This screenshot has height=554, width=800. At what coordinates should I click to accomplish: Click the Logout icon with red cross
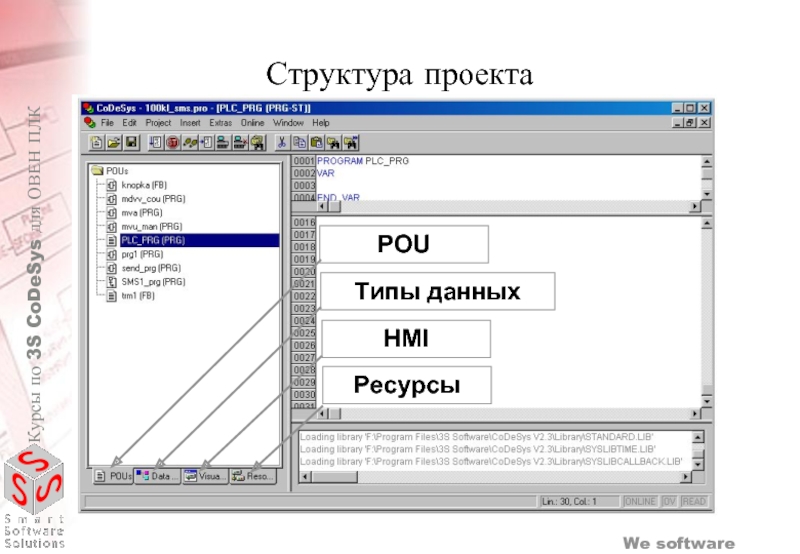pos(240,143)
